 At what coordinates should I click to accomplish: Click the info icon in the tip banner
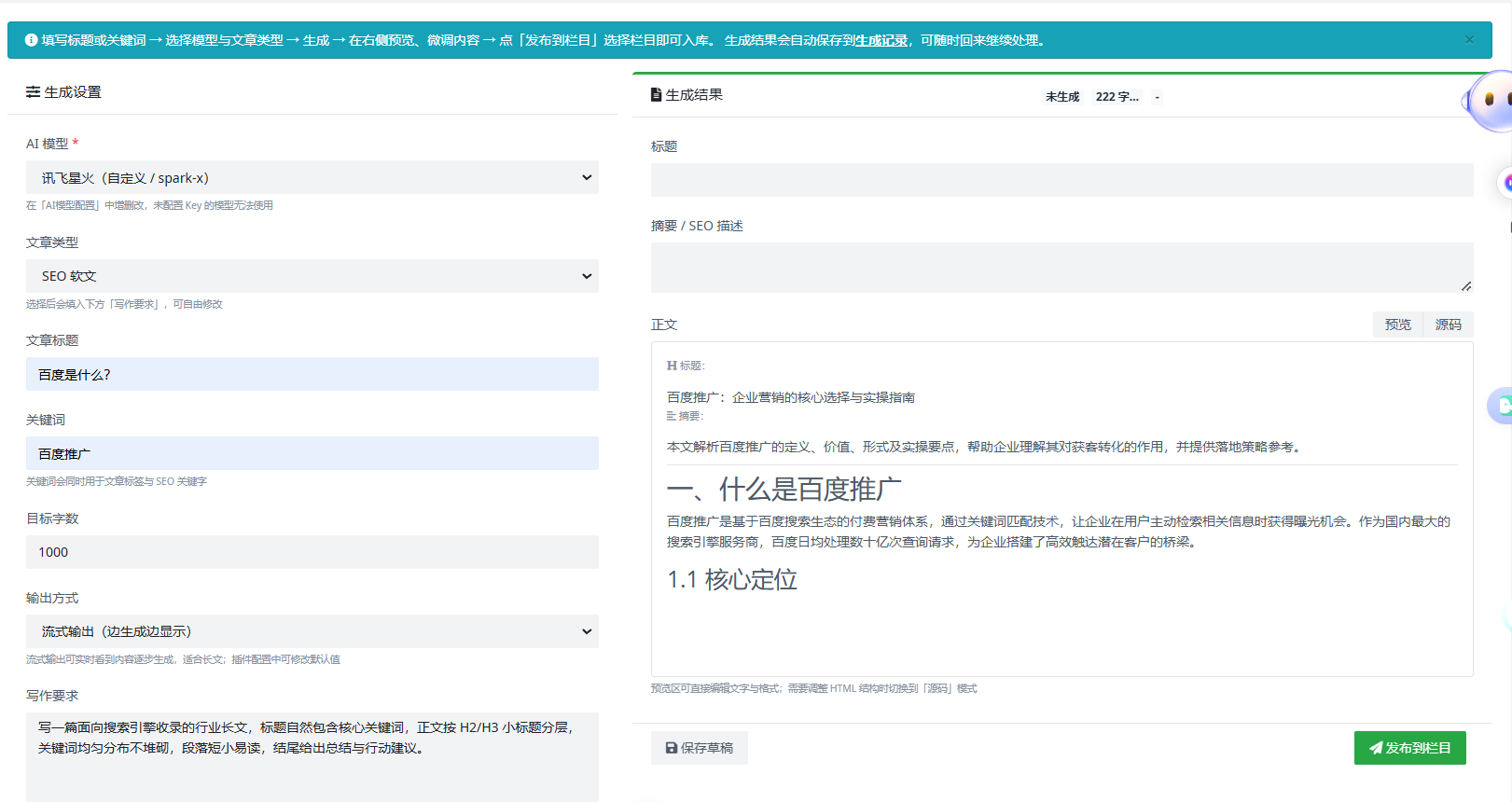pos(32,40)
